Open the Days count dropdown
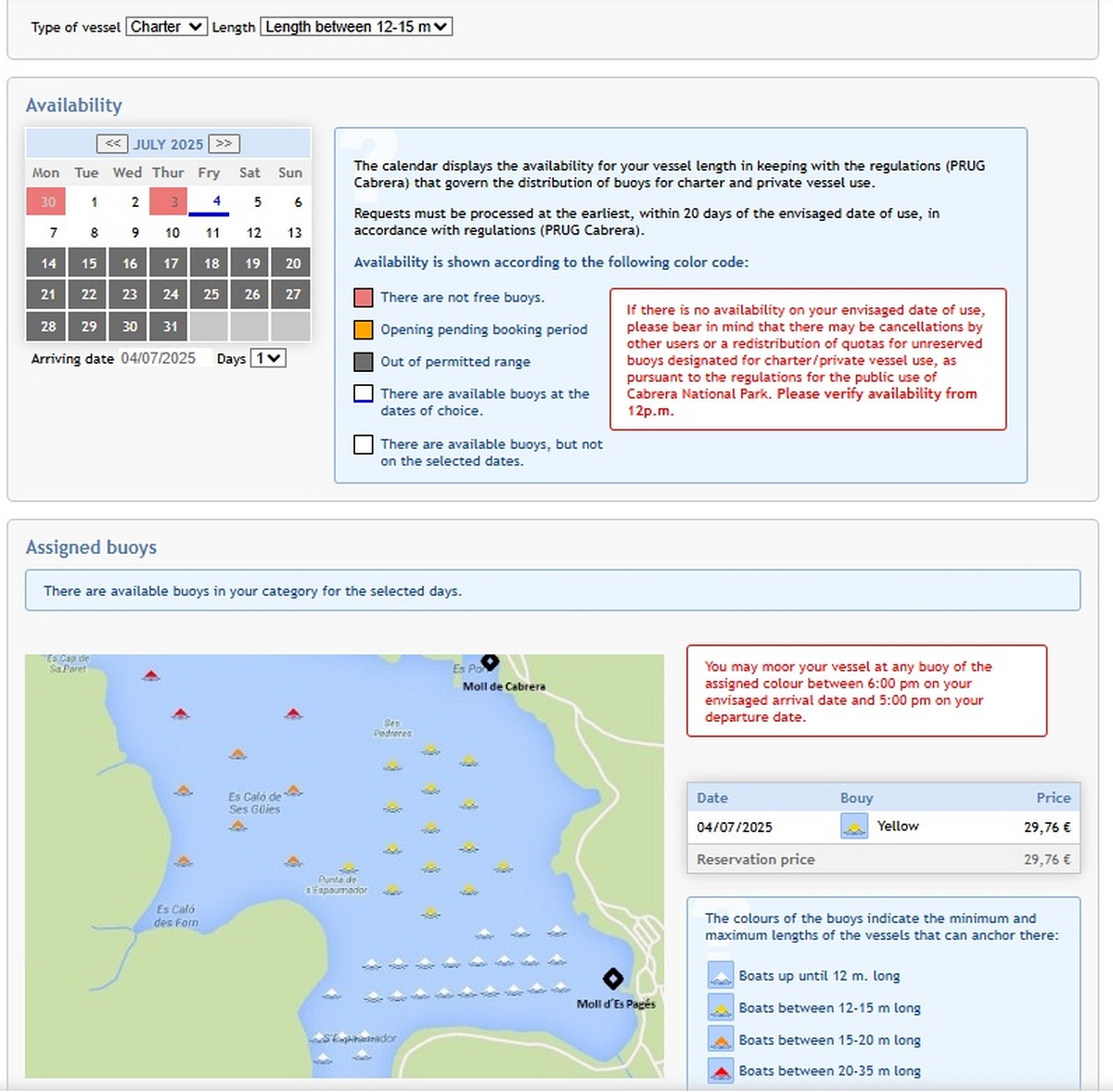1113x1092 pixels. coord(268,358)
